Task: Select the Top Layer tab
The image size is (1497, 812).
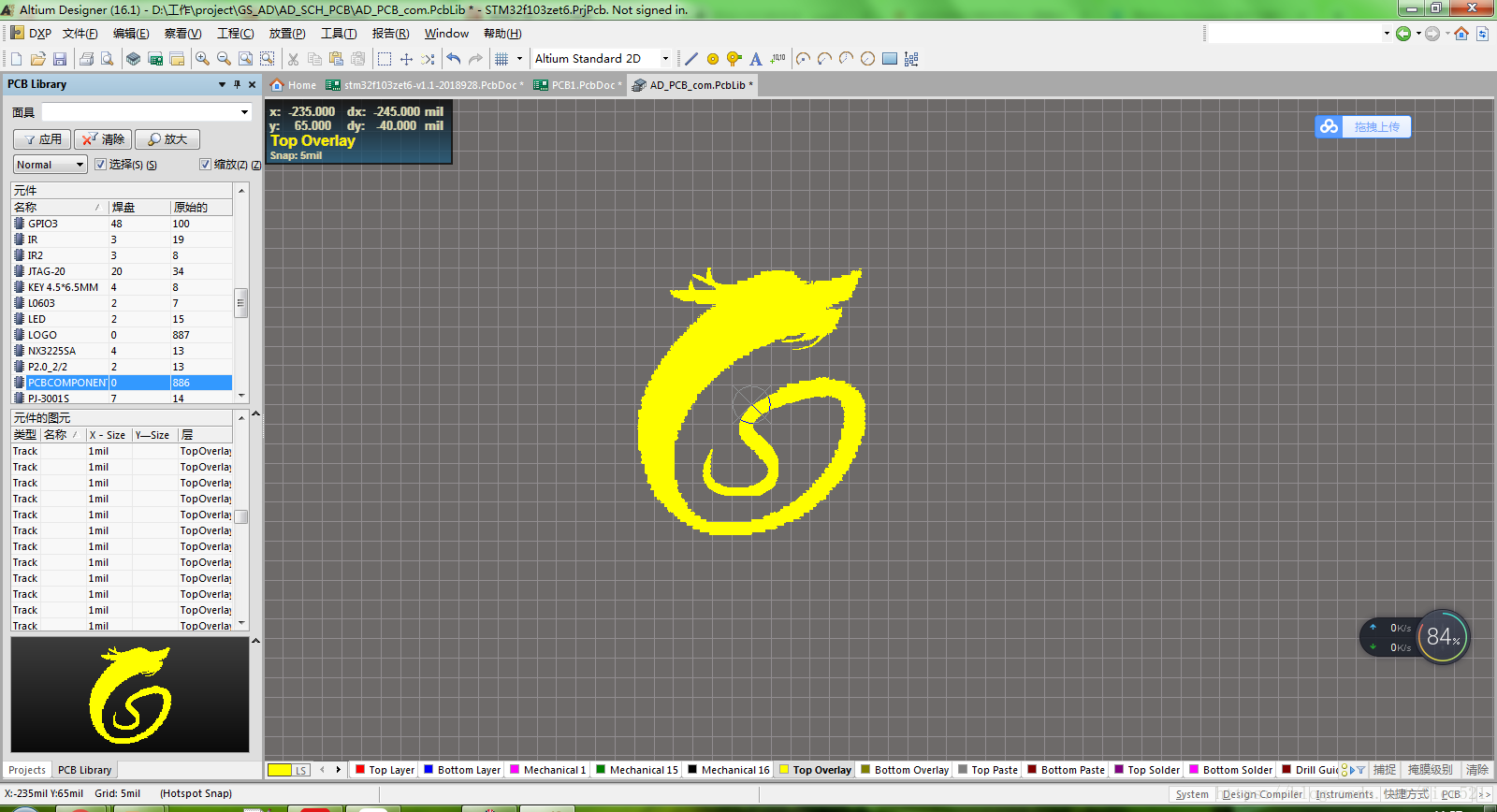Action: (385, 770)
